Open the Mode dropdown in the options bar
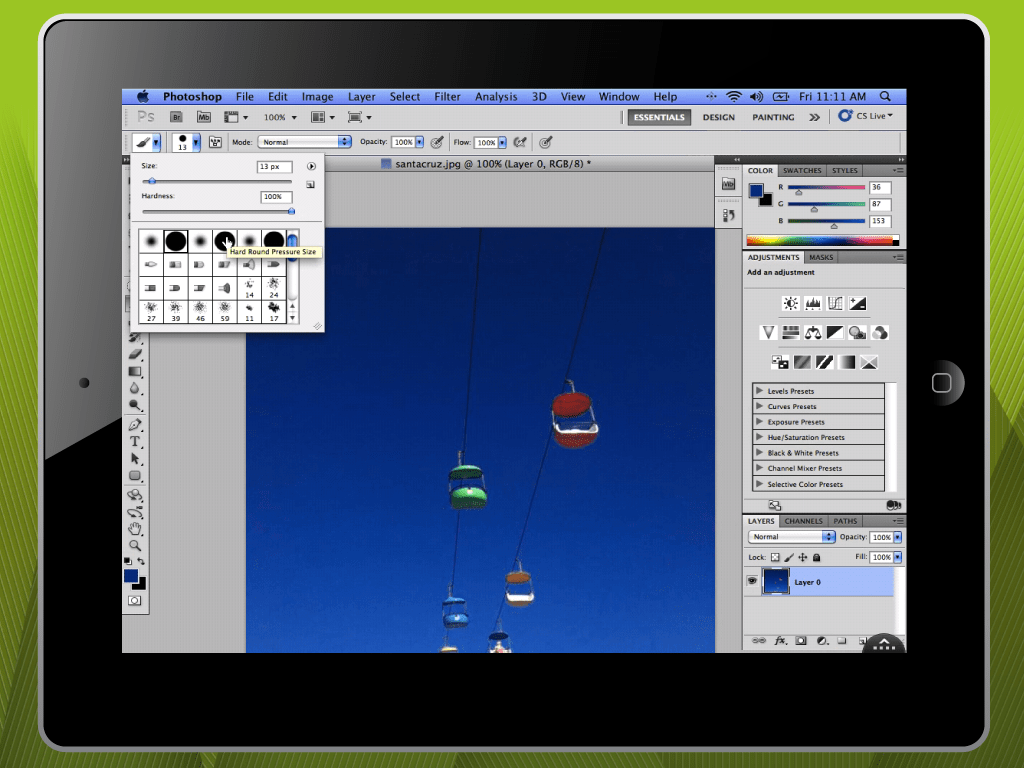Viewport: 1024px width, 768px height. tap(304, 141)
